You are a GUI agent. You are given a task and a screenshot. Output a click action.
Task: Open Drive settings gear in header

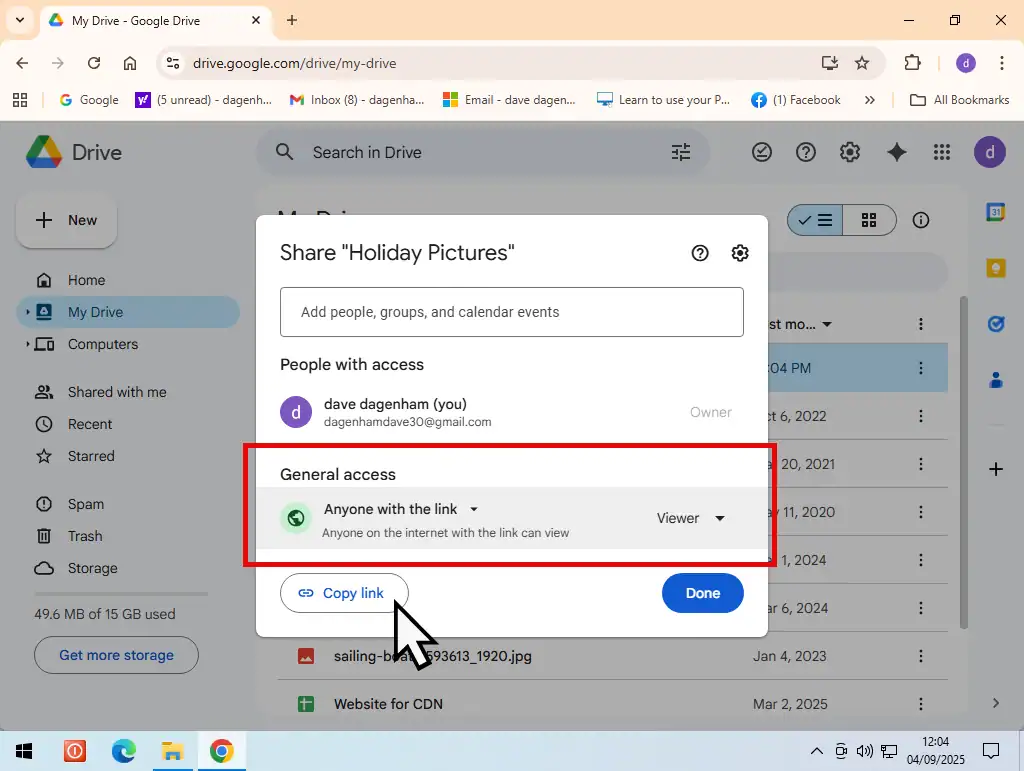point(850,152)
